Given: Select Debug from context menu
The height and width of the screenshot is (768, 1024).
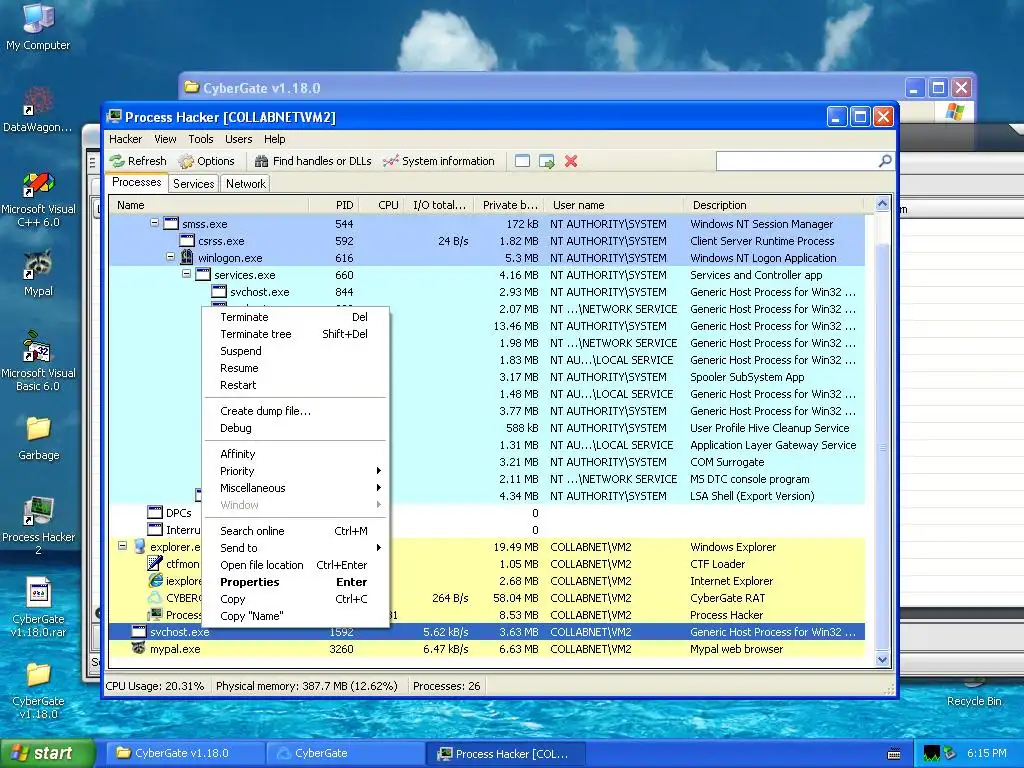Looking at the screenshot, I should click(x=295, y=428).
